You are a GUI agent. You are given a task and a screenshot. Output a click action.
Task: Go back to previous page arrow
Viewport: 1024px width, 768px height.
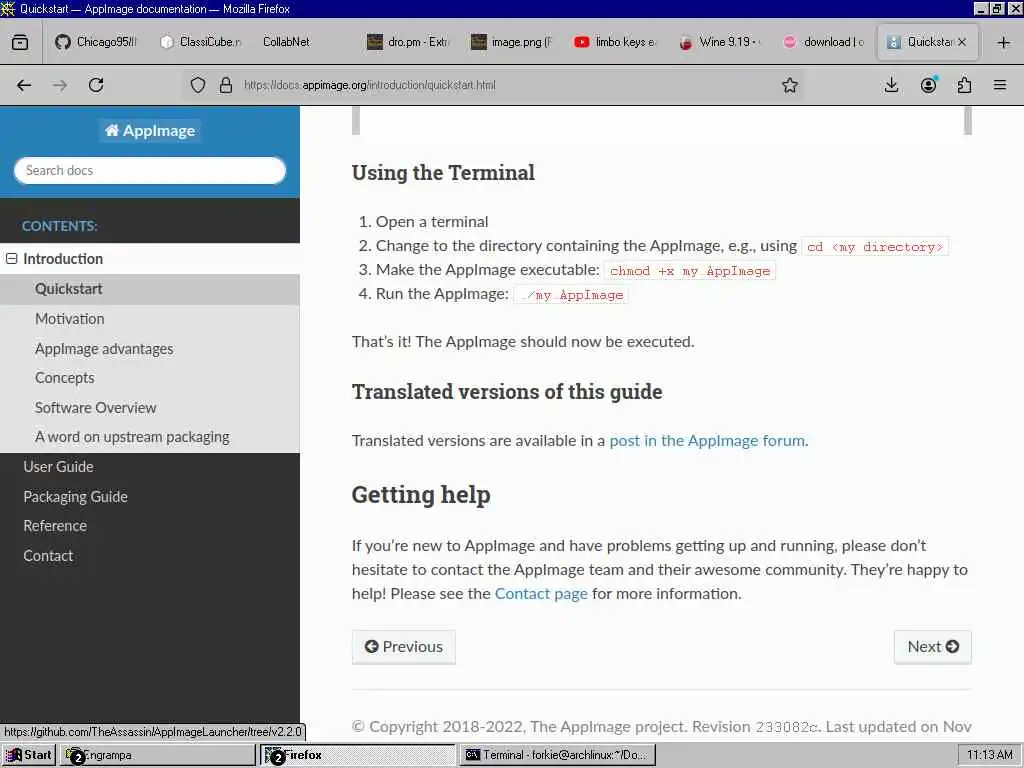coord(24,85)
